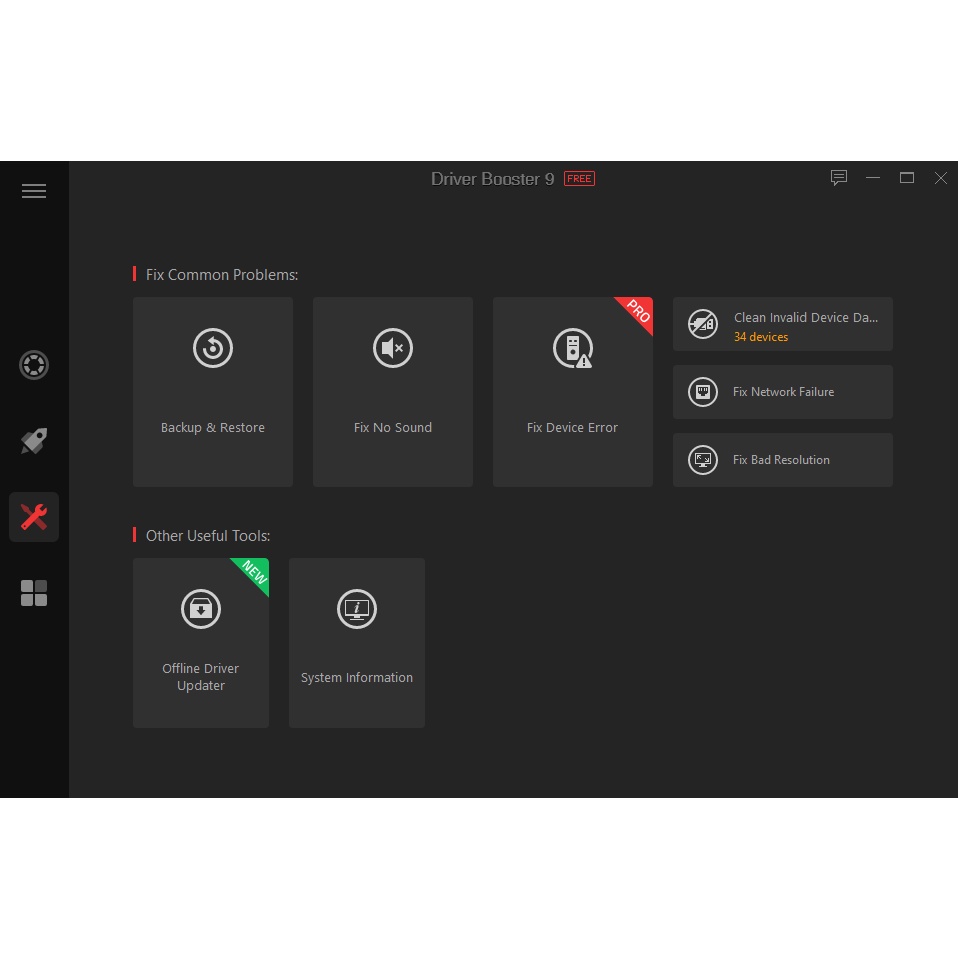Open the Scan section in the sidebar
The height and width of the screenshot is (958, 958).
pos(34,365)
